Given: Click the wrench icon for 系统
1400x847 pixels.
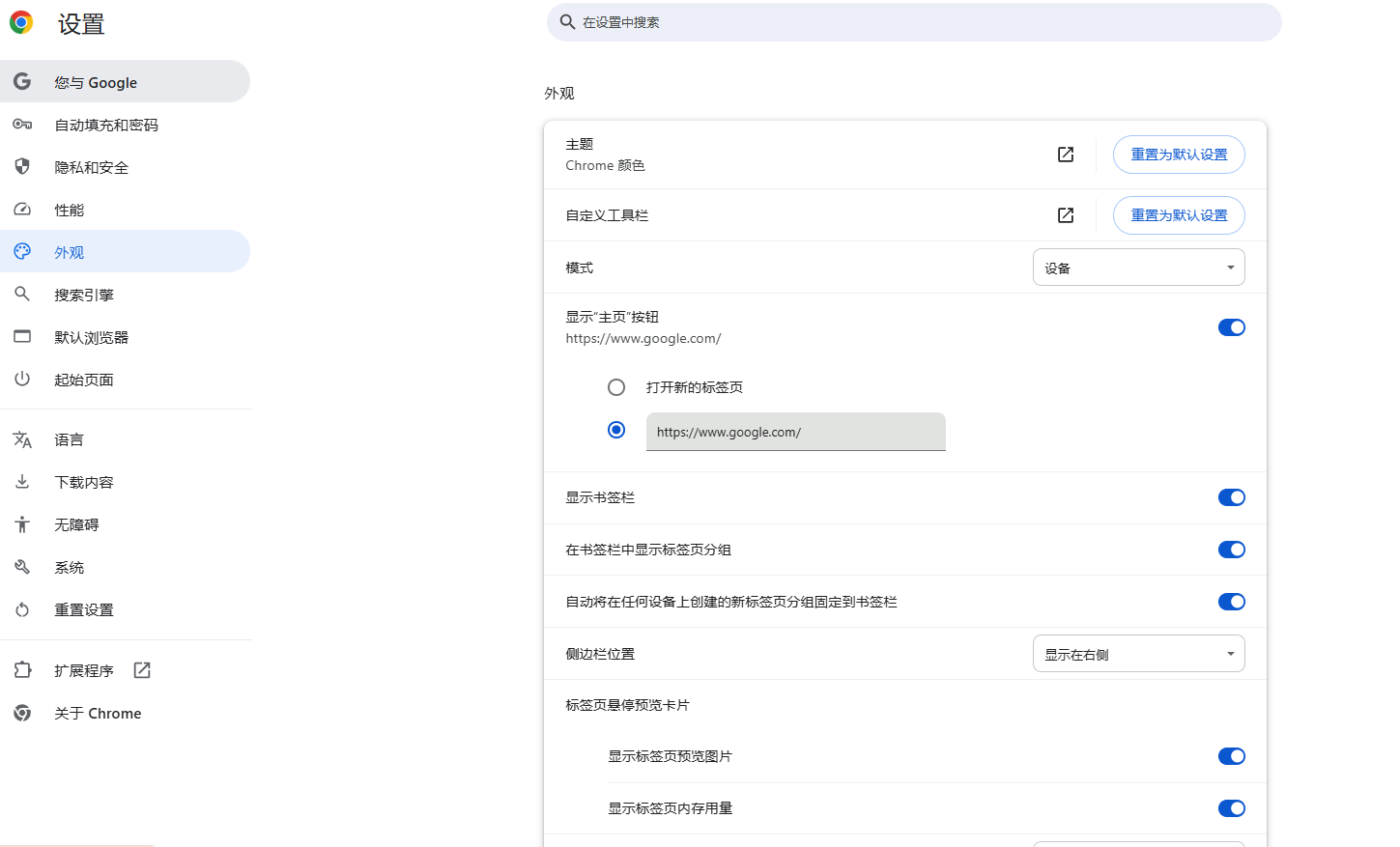Looking at the screenshot, I should click(22, 567).
